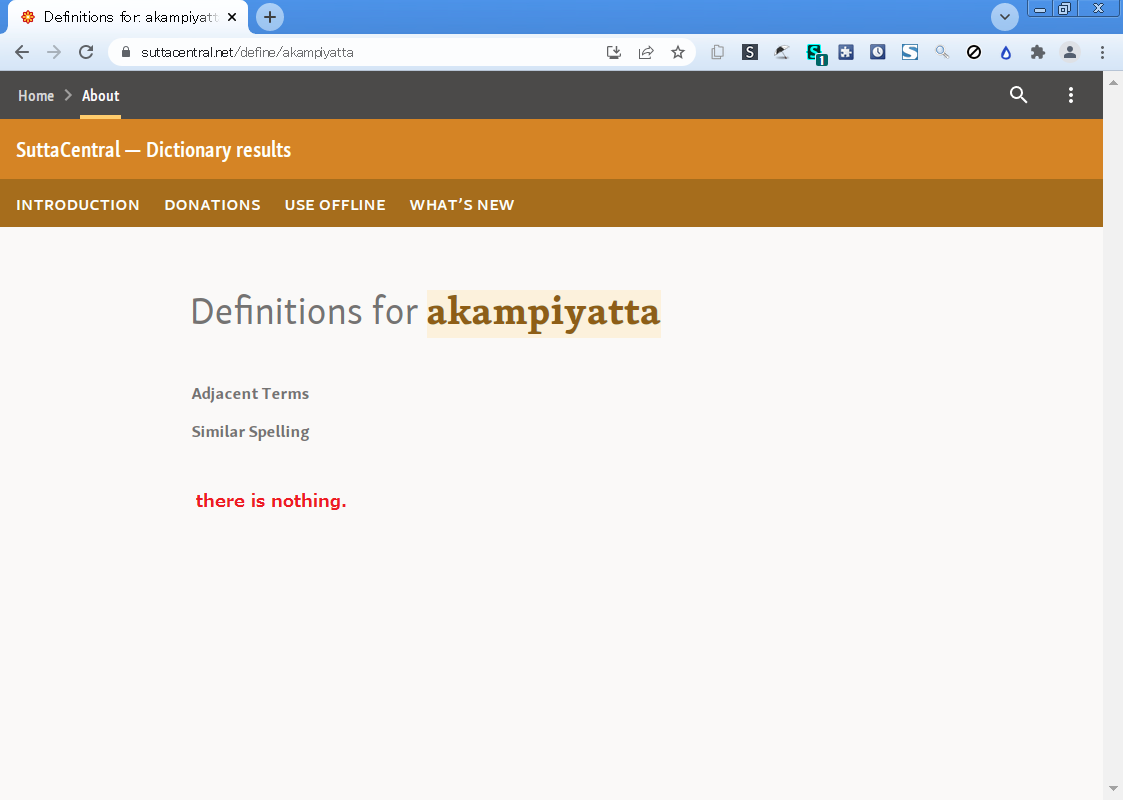1123x800 pixels.
Task: Open the Extensions puzzle-piece menu
Action: [x=1037, y=52]
